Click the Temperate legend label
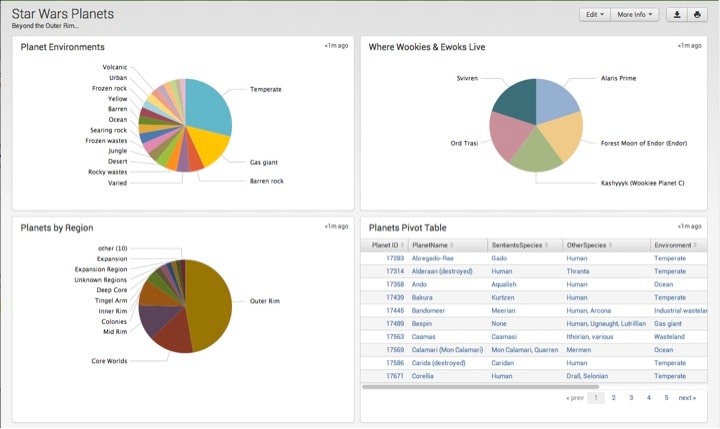 (x=265, y=90)
